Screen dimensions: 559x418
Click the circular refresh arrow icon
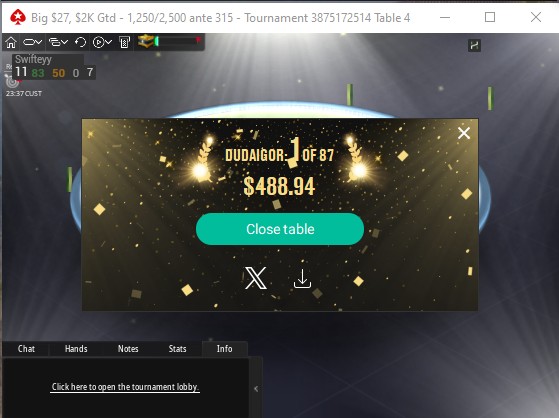coord(81,42)
